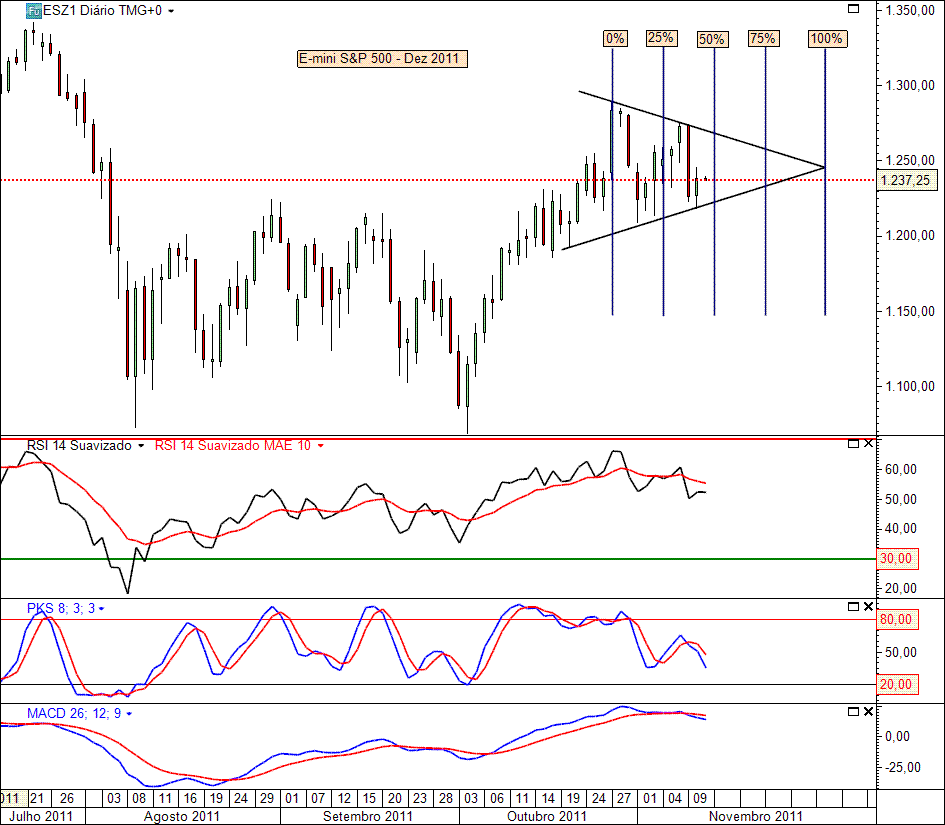Click the RSI 14 Suavizado indicator label
The width and height of the screenshot is (945, 825).
(80, 445)
